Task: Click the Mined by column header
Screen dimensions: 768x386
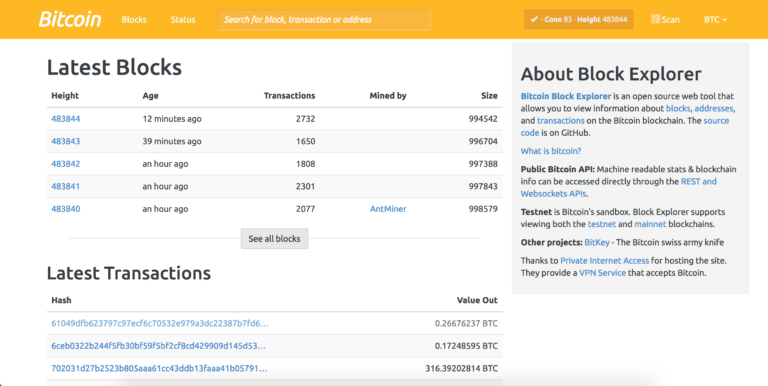Action: click(388, 96)
